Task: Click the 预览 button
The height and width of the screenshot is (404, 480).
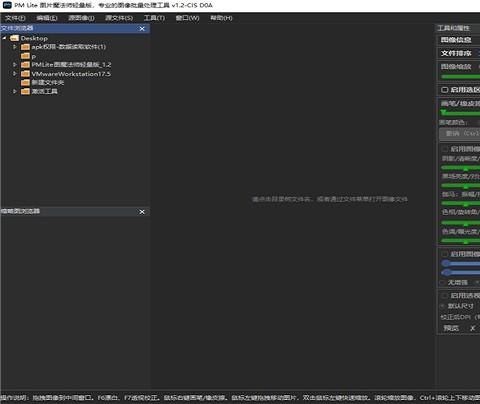Action: 451,328
